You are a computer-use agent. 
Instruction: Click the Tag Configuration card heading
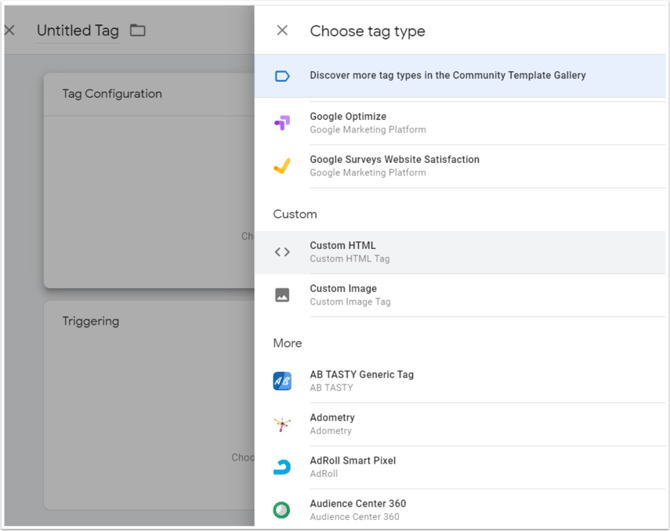[x=112, y=94]
